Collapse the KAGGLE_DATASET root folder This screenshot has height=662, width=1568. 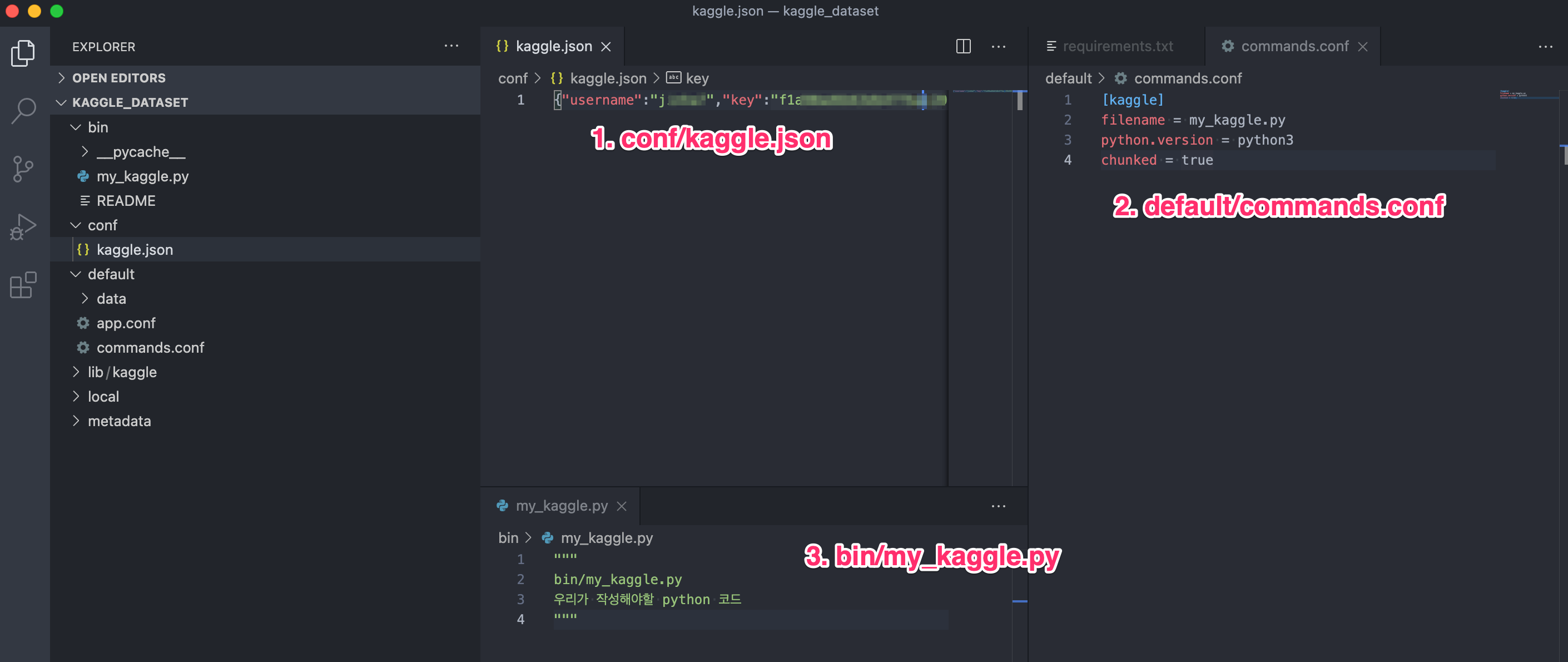[x=62, y=102]
